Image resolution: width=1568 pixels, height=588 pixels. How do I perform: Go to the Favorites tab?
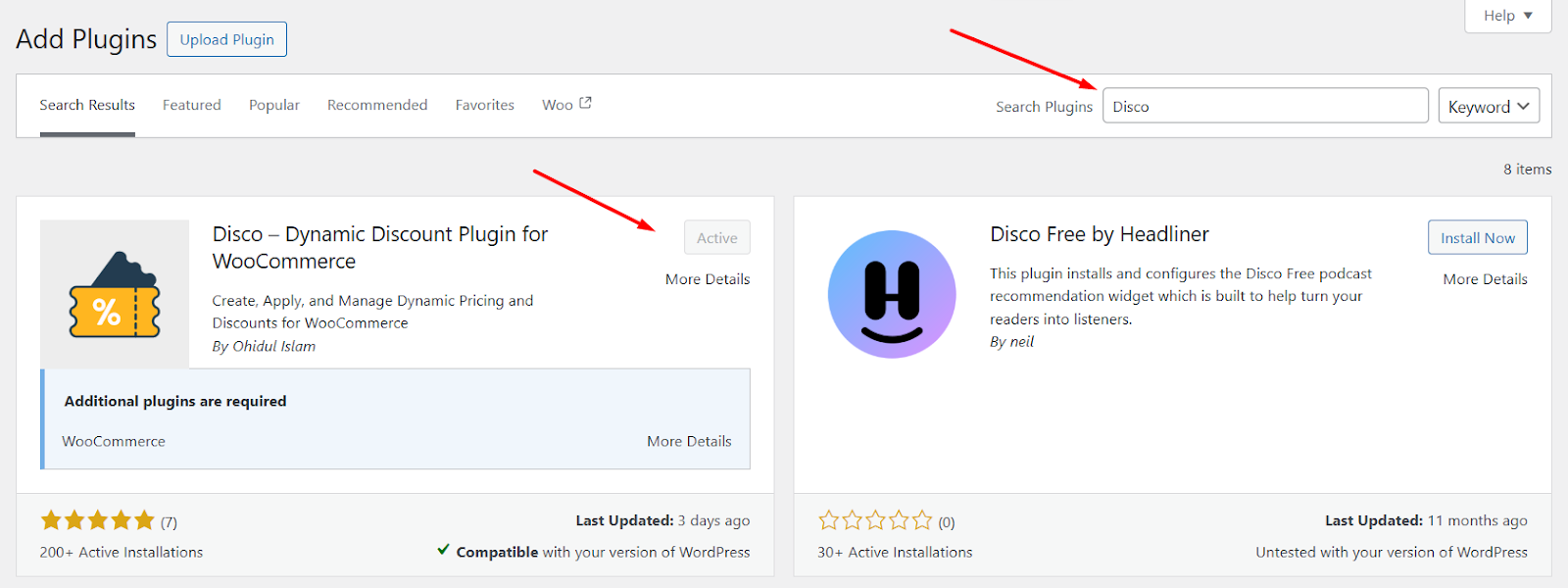[484, 105]
